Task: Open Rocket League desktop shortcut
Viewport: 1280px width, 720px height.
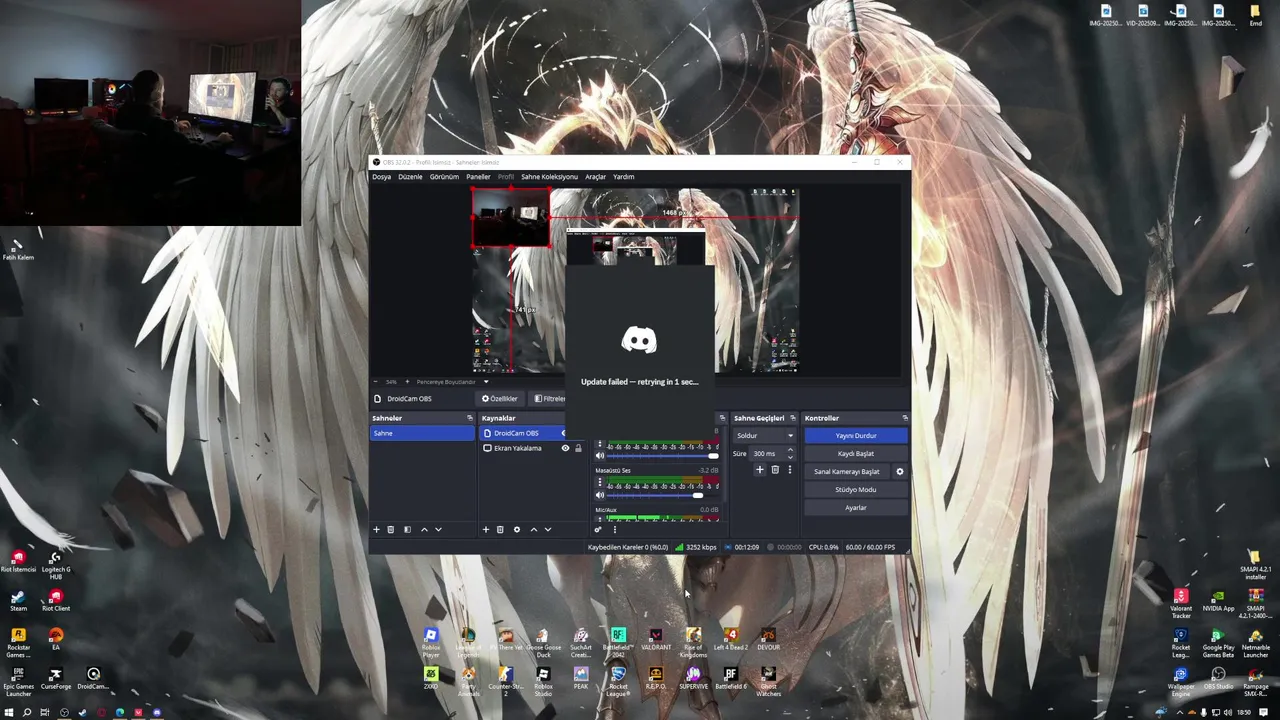Action: click(618, 680)
